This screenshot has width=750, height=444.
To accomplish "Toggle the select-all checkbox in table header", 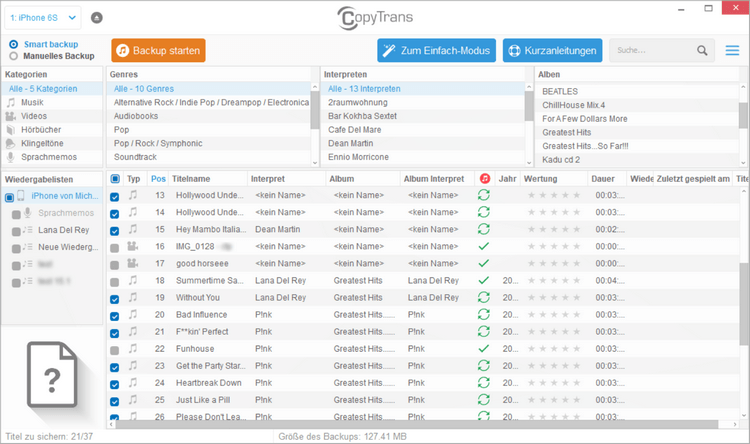I will pyautogui.click(x=115, y=178).
